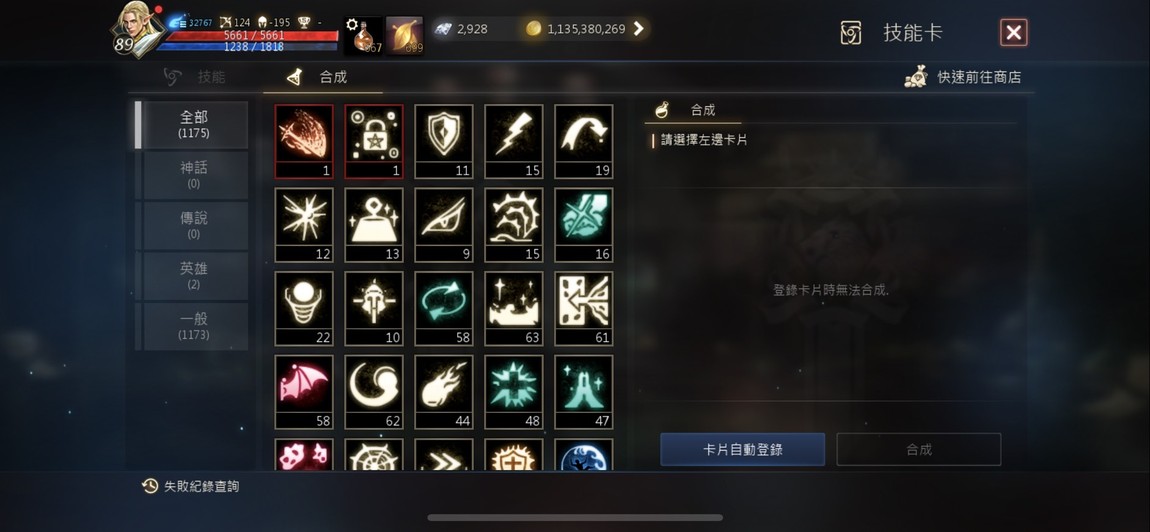Viewport: 1150px width, 532px height.
Task: Open the health potion quick slot
Action: (x=364, y=35)
